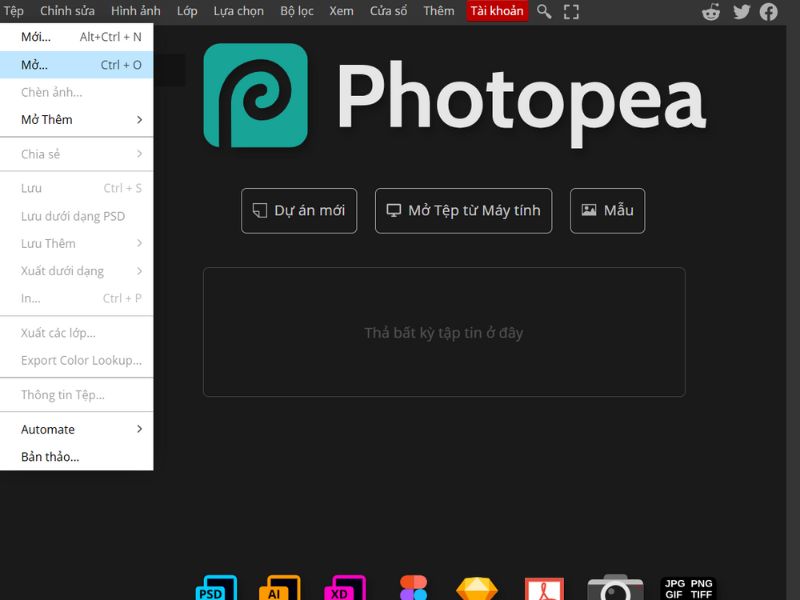Expand the Xuất dưới dạng submenu

(x=77, y=271)
